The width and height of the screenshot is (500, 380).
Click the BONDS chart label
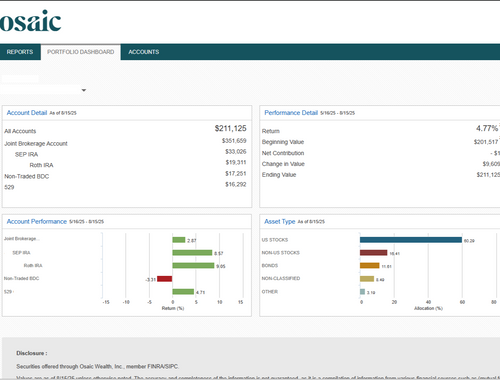[270, 265]
